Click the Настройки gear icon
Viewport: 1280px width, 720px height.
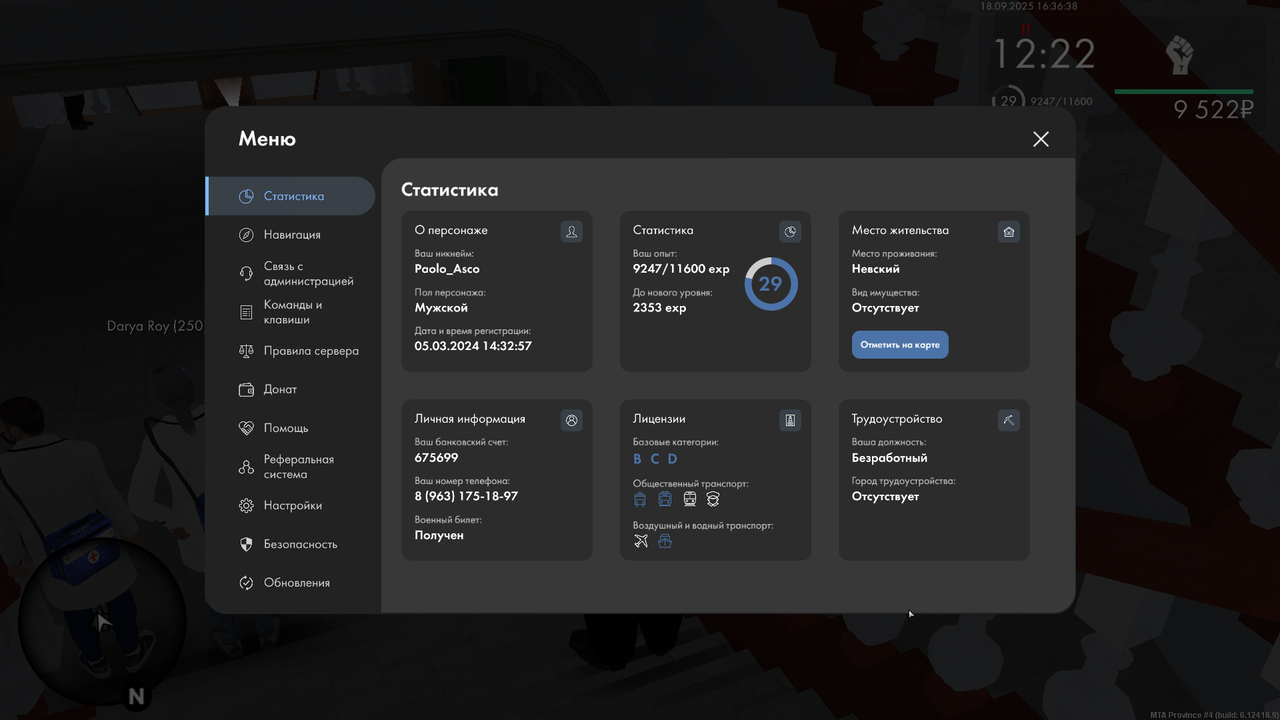click(246, 506)
